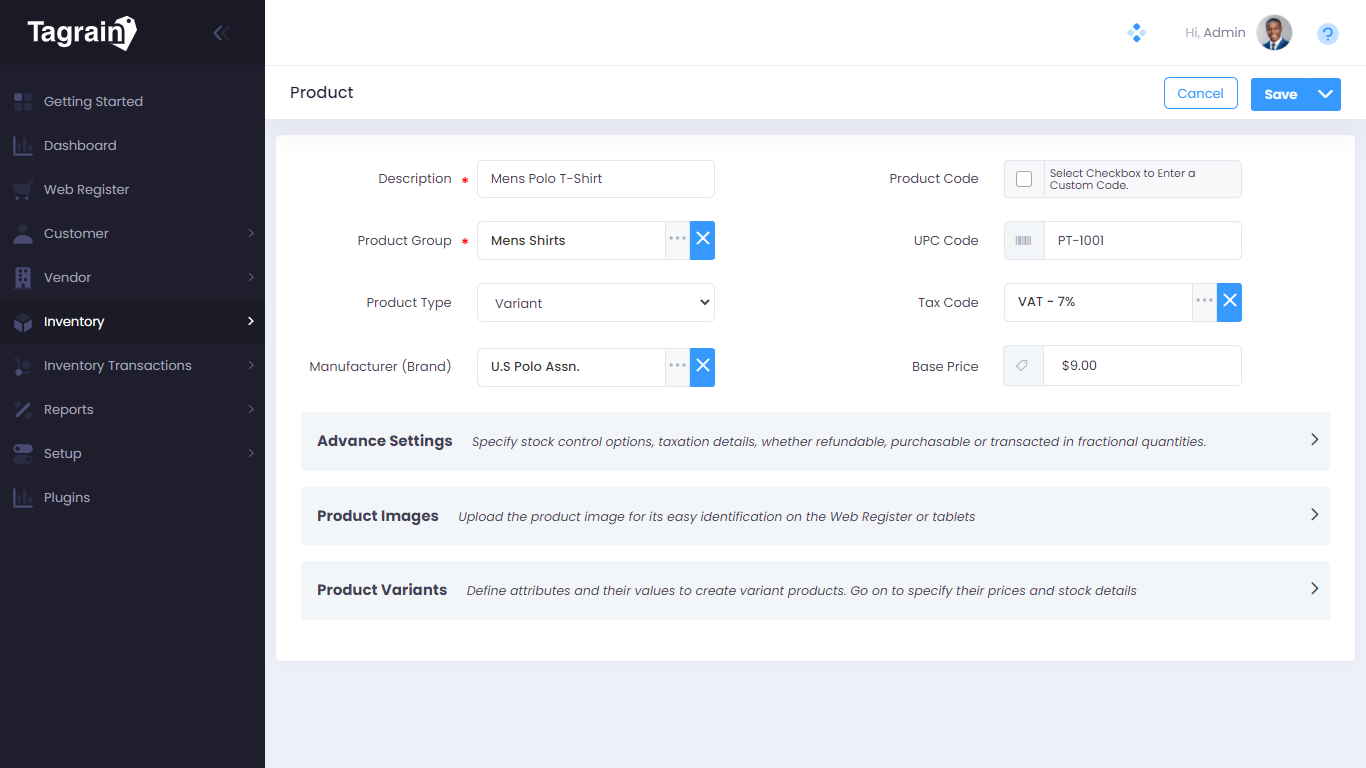
Task: Click the help question mark icon
Action: [x=1327, y=34]
